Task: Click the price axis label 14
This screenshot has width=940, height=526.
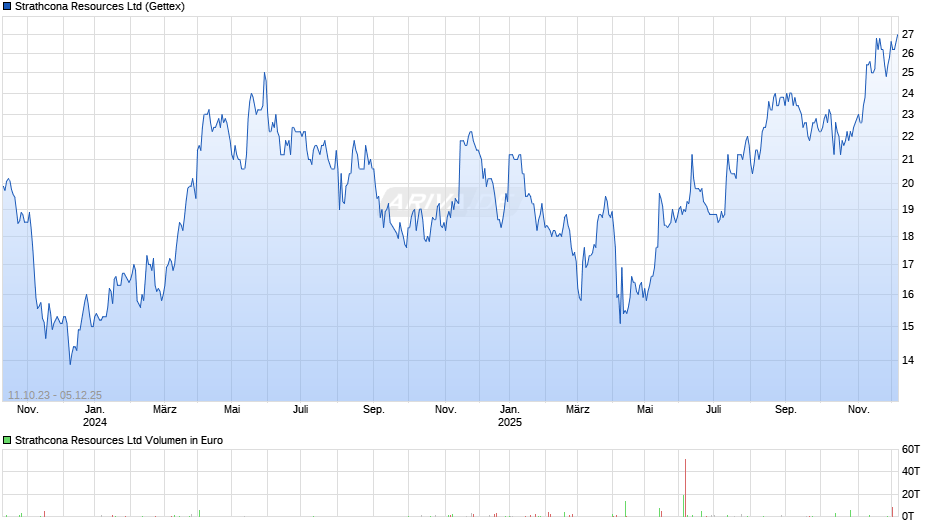Action: pos(908,360)
